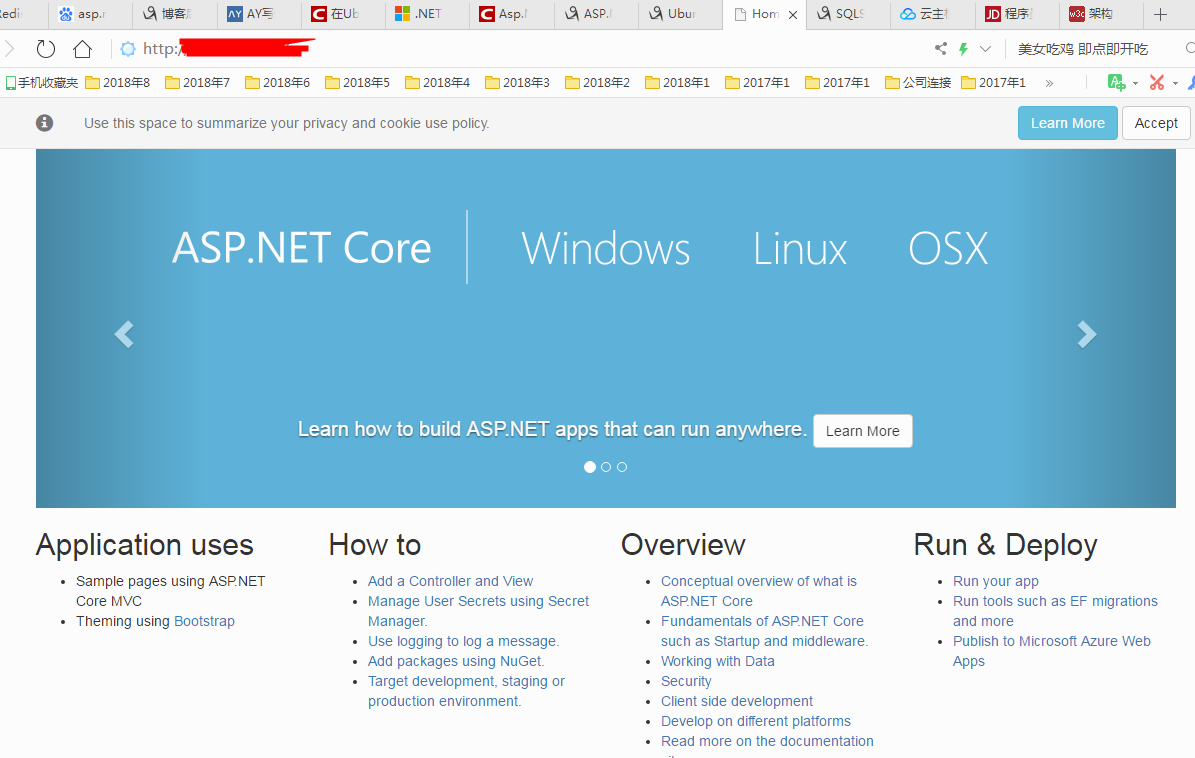Open the translate icon's dropdown arrow

point(1136,83)
